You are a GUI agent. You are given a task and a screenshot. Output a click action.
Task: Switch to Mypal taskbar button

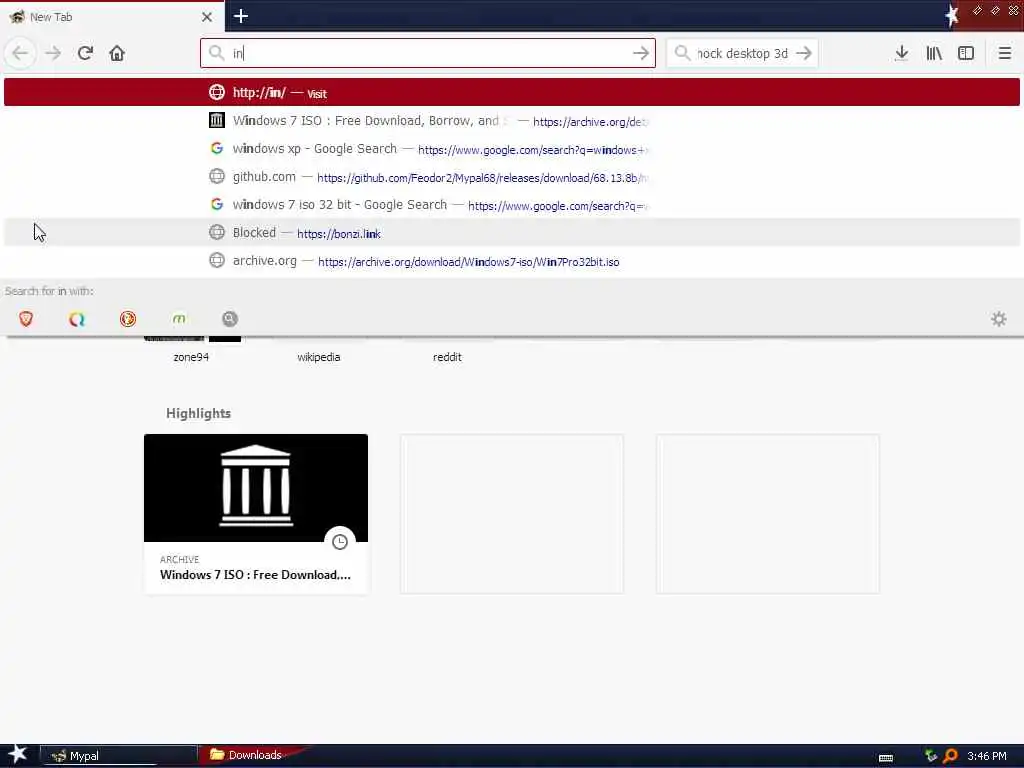[x=119, y=756]
